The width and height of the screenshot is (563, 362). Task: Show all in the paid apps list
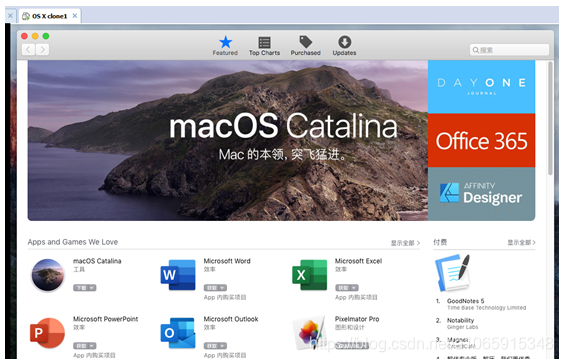pyautogui.click(x=521, y=242)
